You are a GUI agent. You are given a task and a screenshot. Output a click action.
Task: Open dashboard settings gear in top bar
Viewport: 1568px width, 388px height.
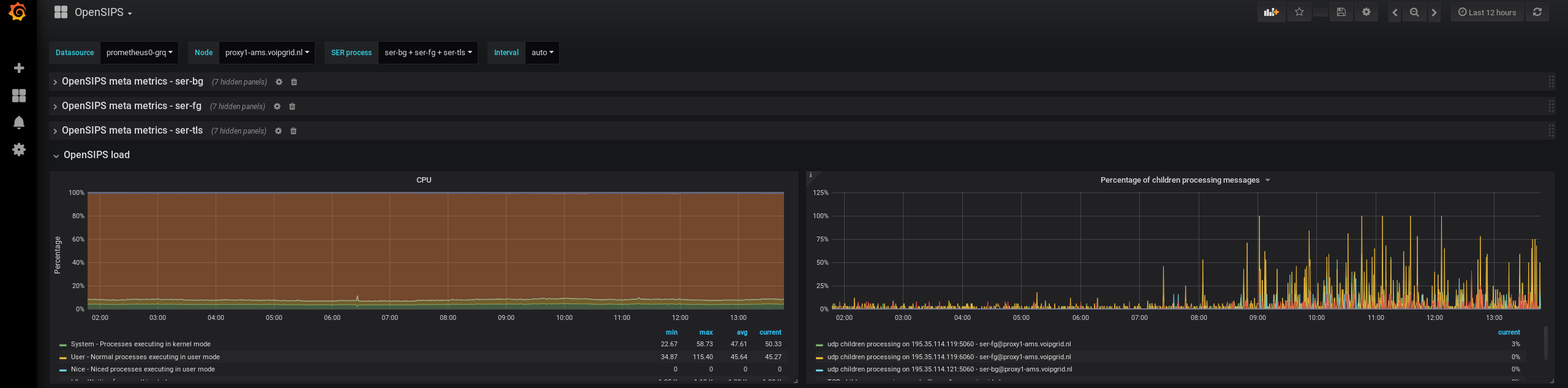click(1366, 12)
